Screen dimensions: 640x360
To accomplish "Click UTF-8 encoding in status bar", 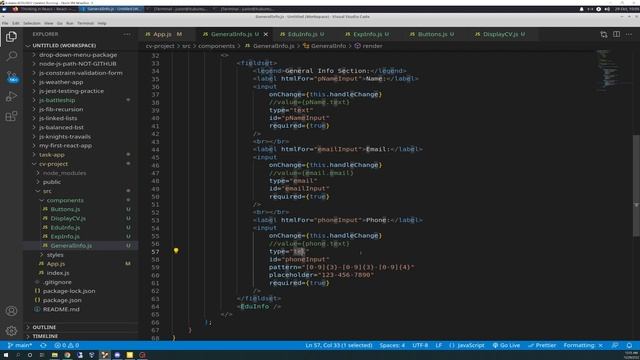I will click(x=420, y=345).
